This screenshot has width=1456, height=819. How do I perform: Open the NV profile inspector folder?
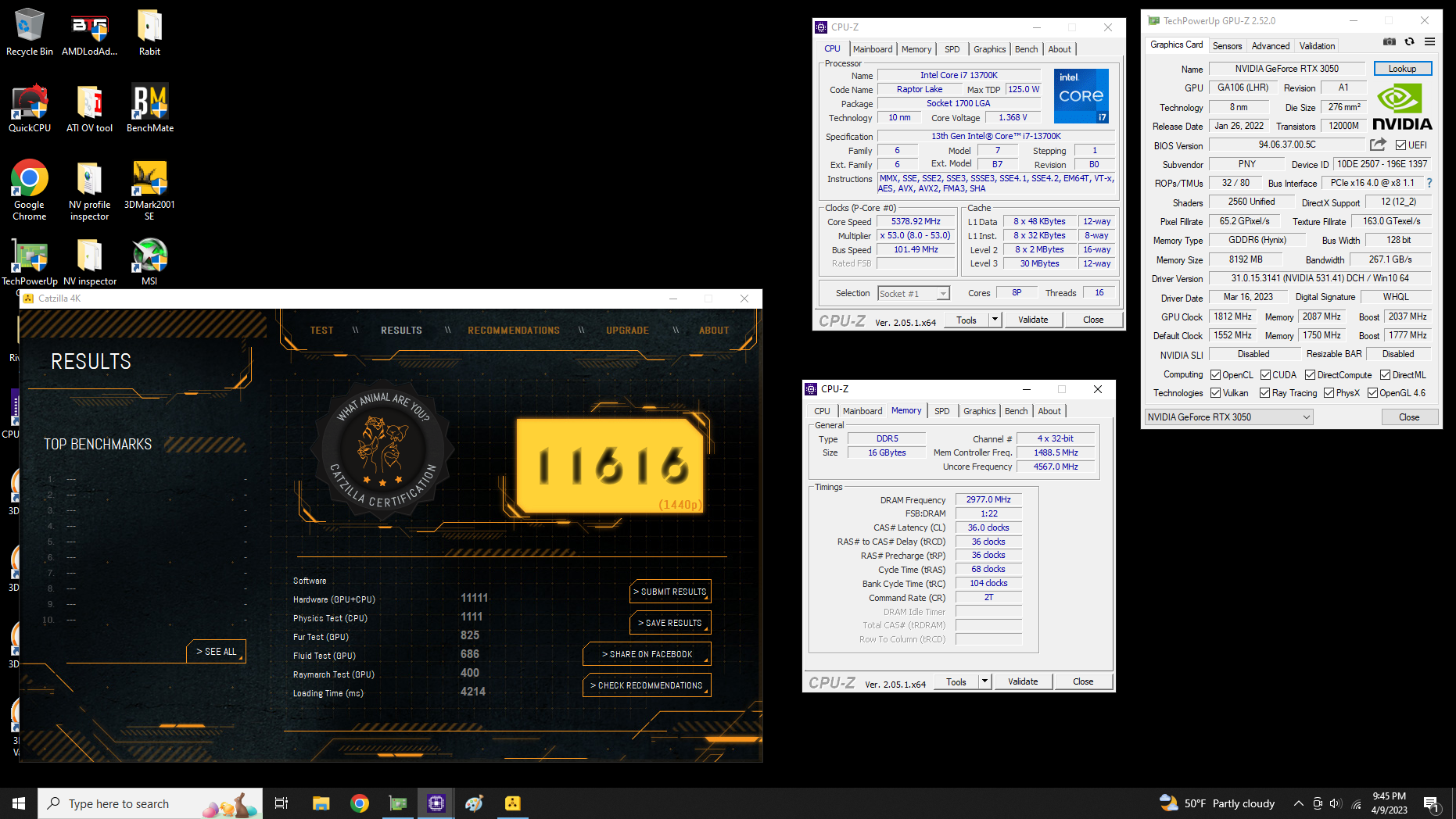click(x=89, y=191)
